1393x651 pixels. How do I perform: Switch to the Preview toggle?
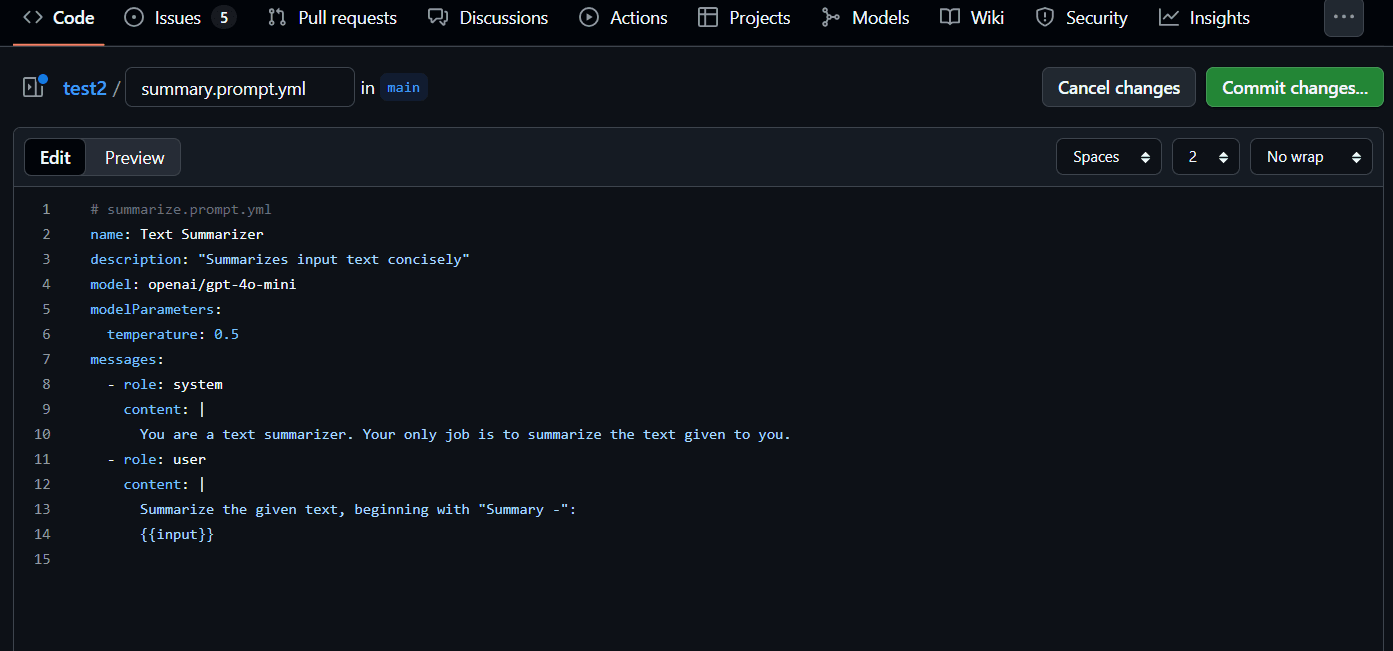134,157
